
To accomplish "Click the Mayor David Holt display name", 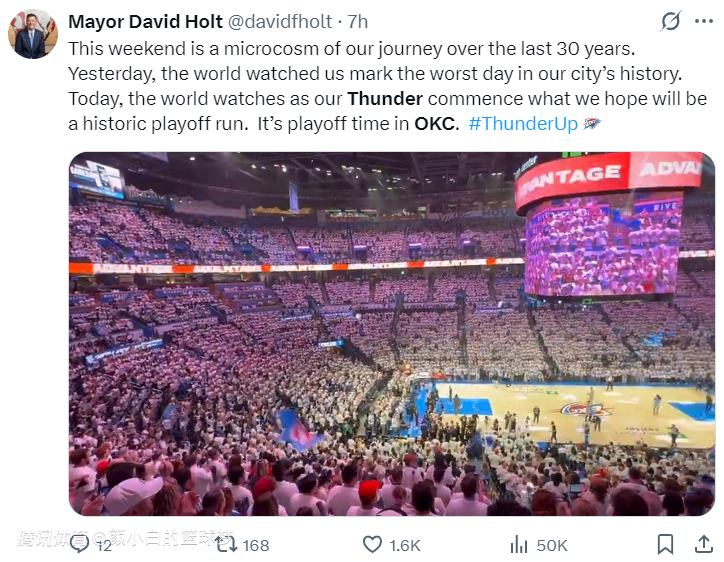I will (x=145, y=22).
